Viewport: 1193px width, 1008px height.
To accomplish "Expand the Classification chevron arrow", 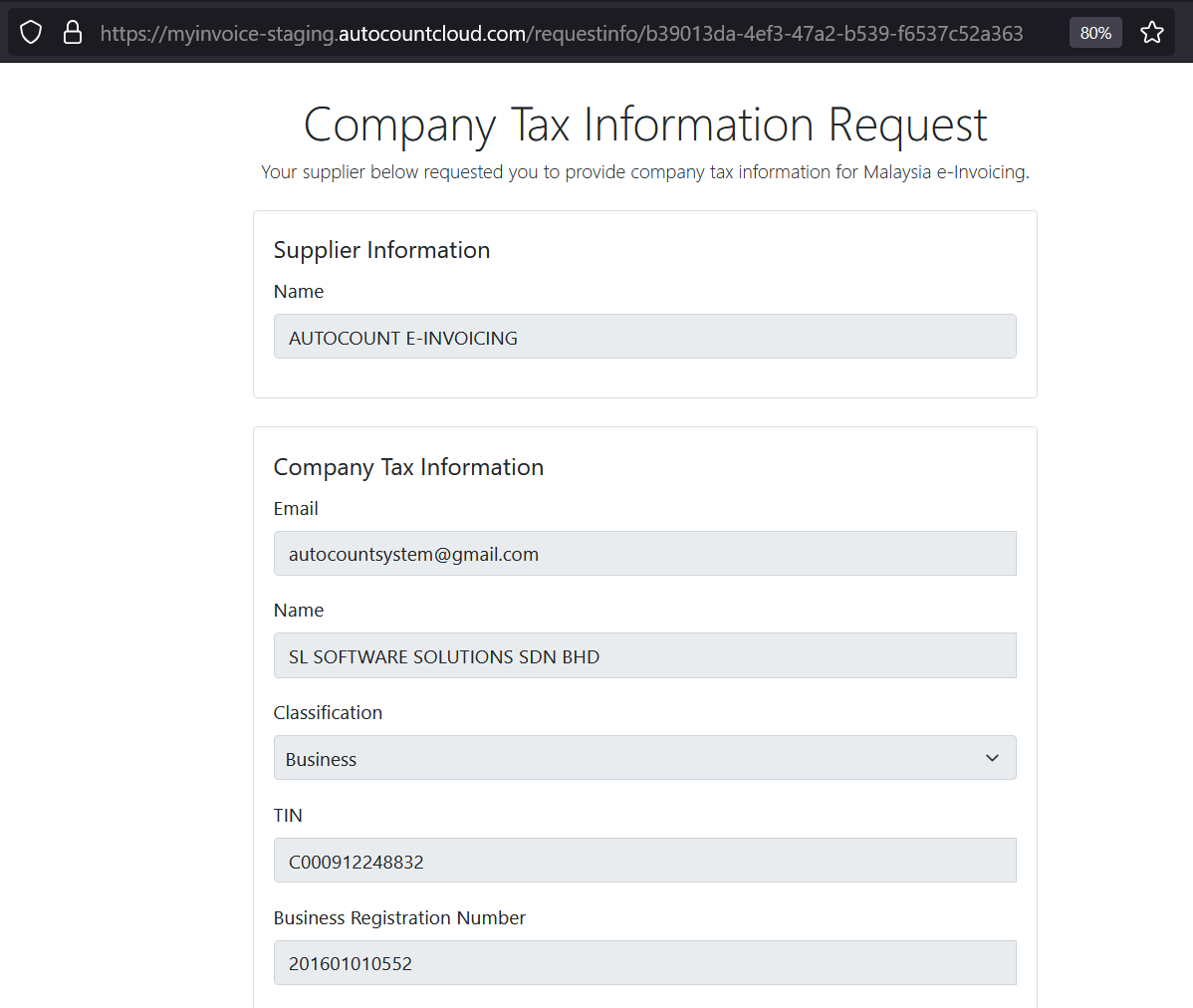I will [992, 759].
